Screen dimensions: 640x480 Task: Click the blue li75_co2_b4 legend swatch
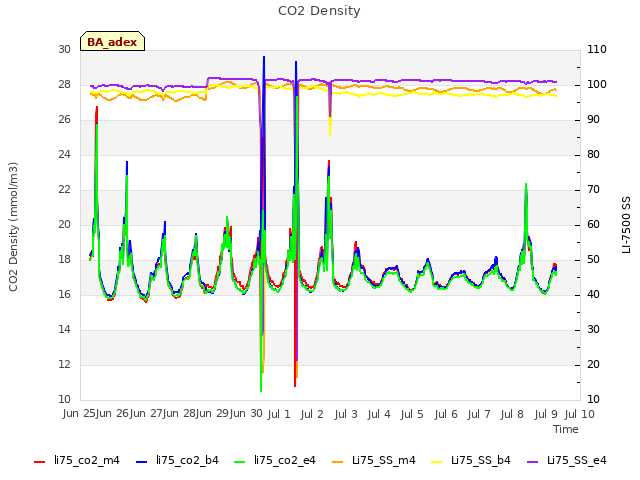tap(141, 462)
